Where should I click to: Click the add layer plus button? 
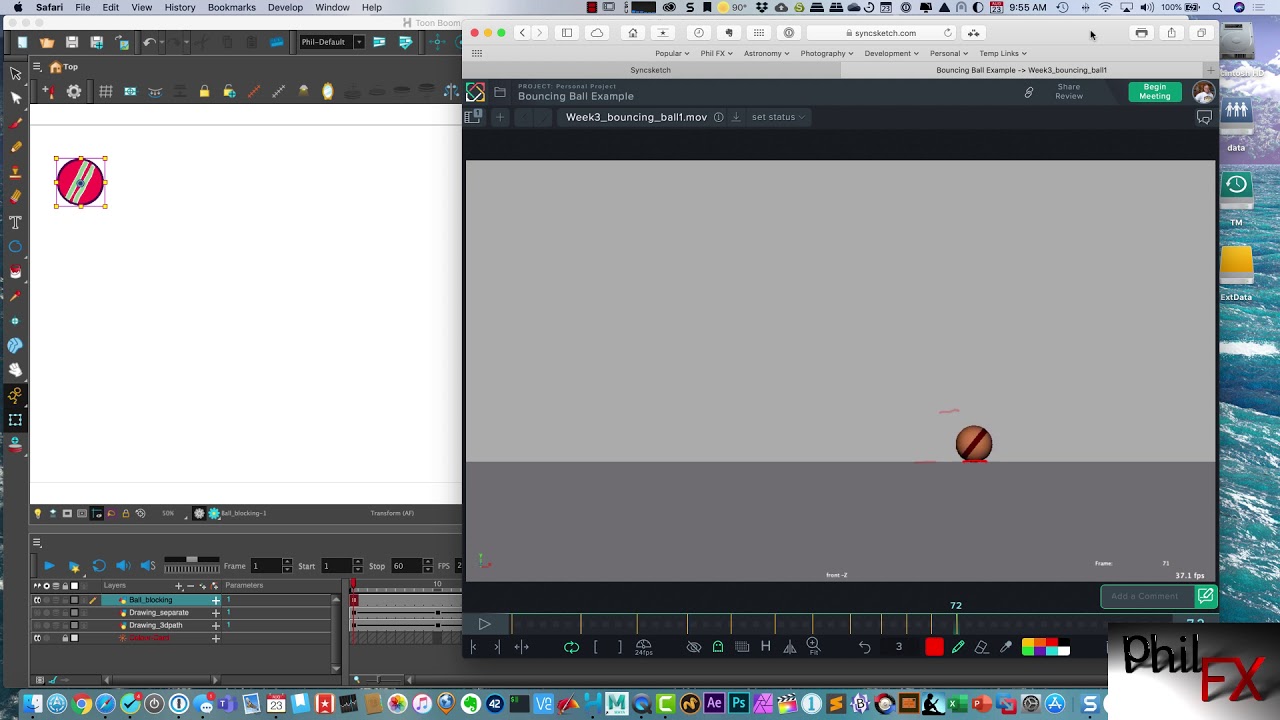point(178,586)
